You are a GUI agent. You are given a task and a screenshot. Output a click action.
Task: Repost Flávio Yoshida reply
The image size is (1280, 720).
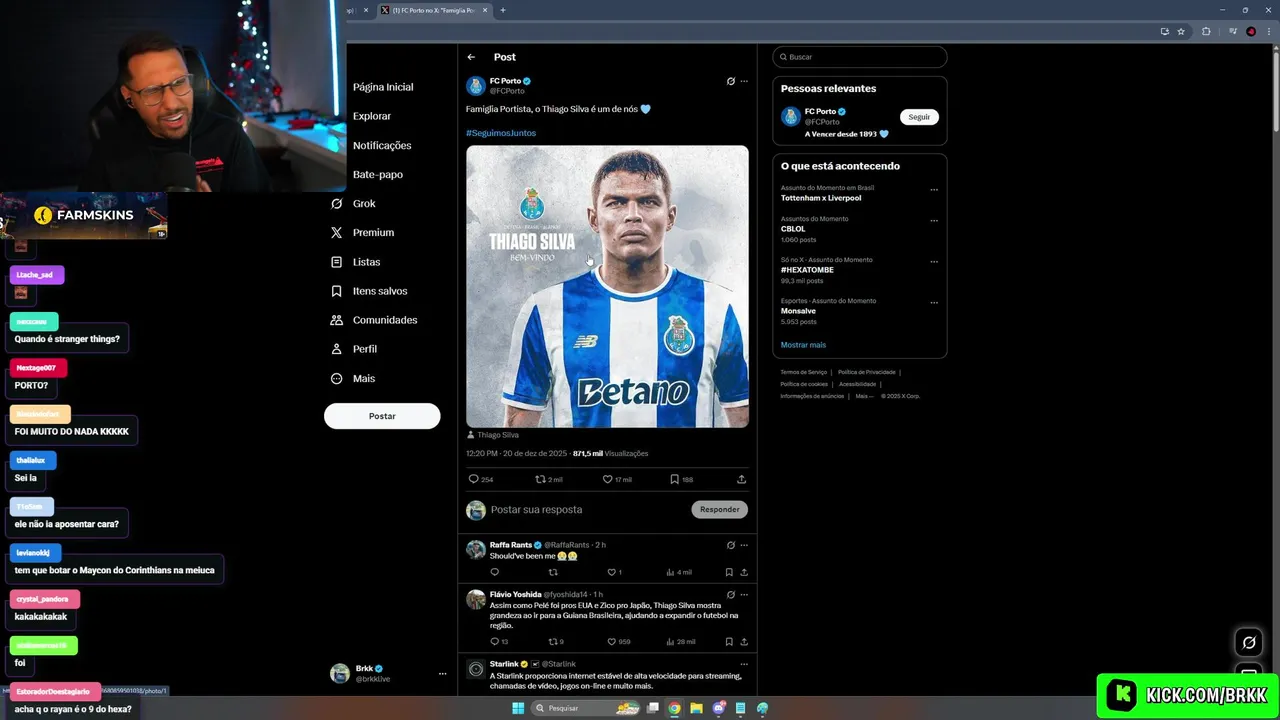point(553,642)
